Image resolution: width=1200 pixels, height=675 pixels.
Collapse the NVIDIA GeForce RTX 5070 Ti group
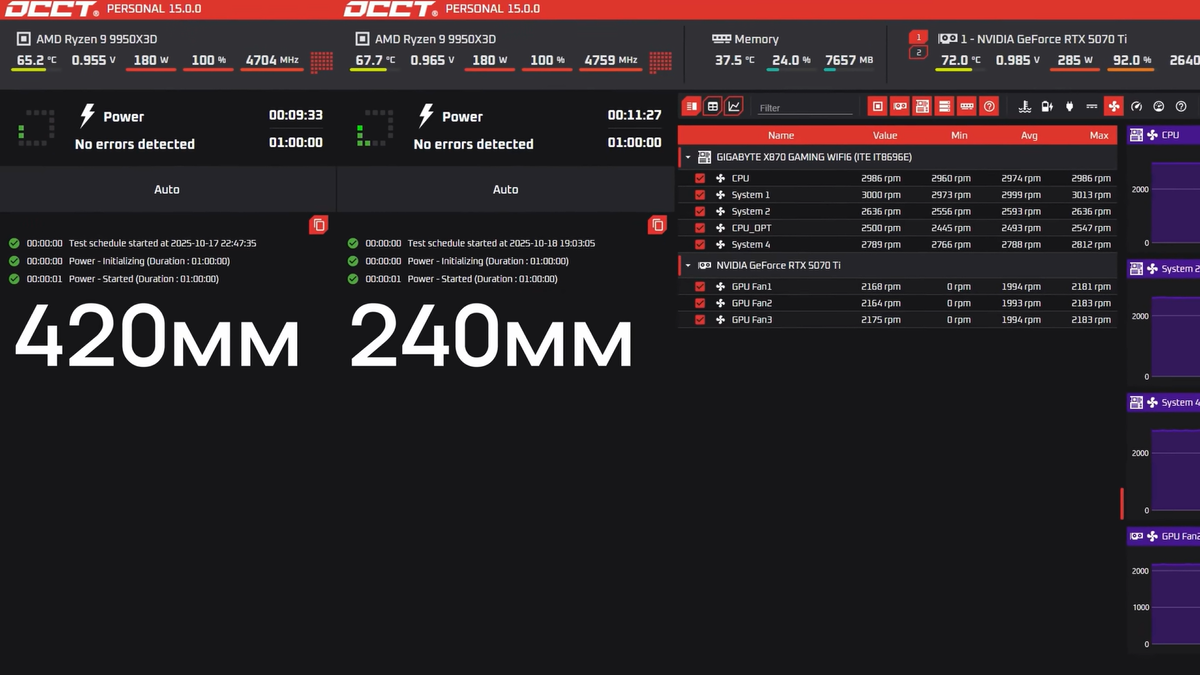click(x=688, y=266)
